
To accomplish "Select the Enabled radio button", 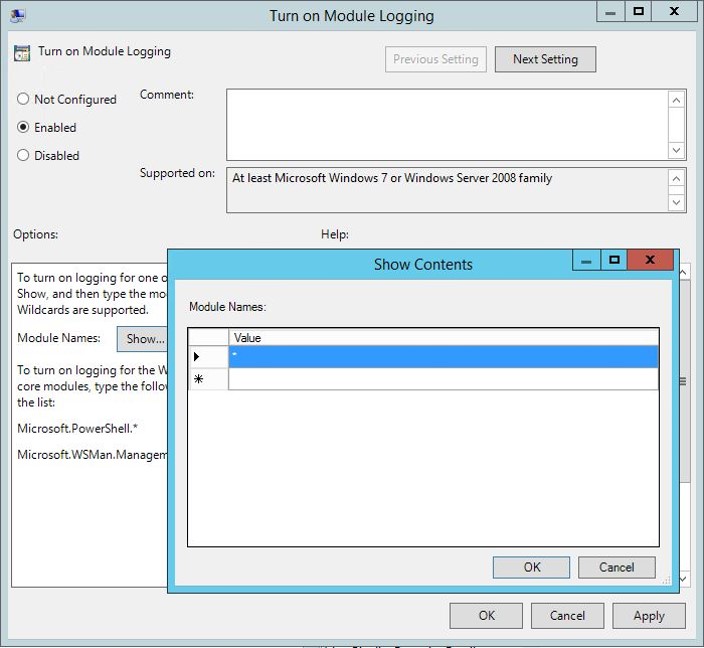I will (x=24, y=127).
